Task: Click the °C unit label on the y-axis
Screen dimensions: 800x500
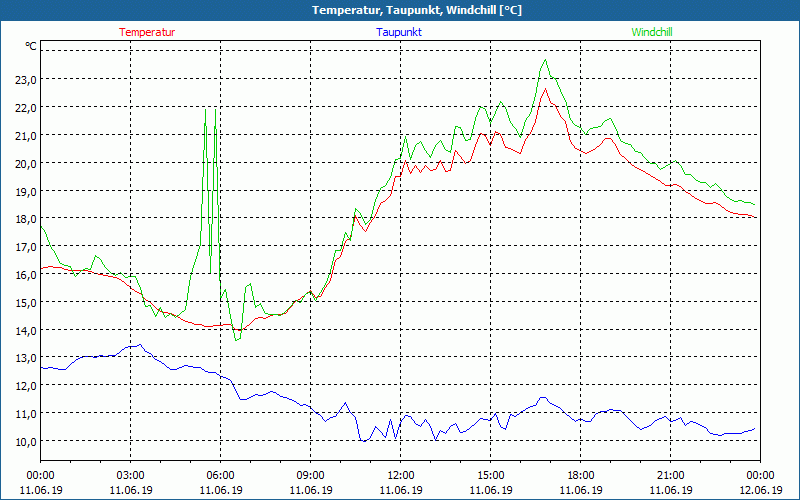Action: (31, 46)
